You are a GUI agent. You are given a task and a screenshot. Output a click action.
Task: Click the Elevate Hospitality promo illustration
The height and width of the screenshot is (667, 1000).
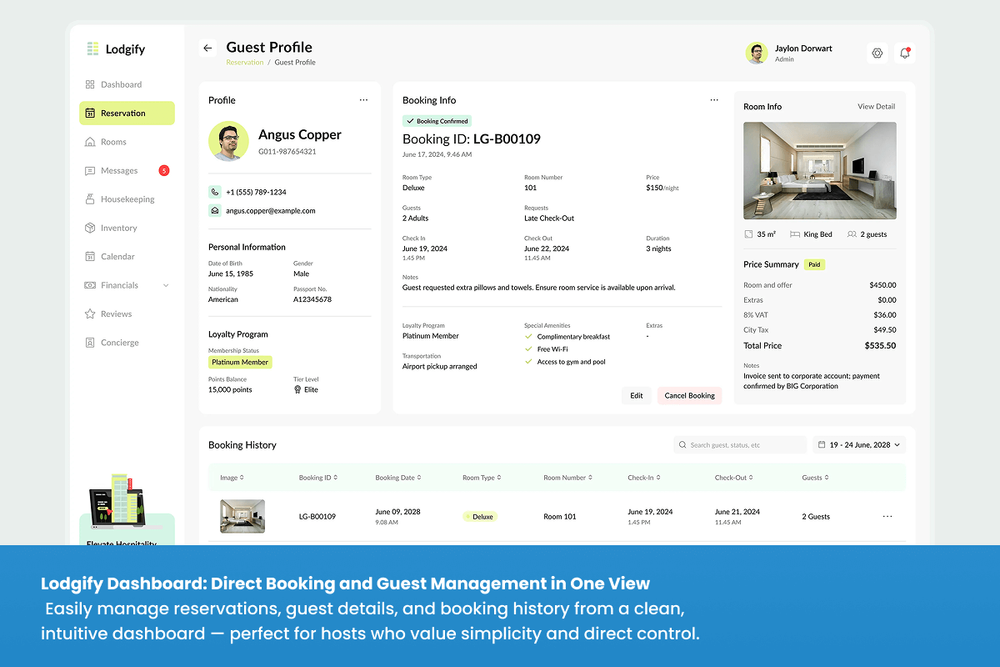[x=118, y=501]
